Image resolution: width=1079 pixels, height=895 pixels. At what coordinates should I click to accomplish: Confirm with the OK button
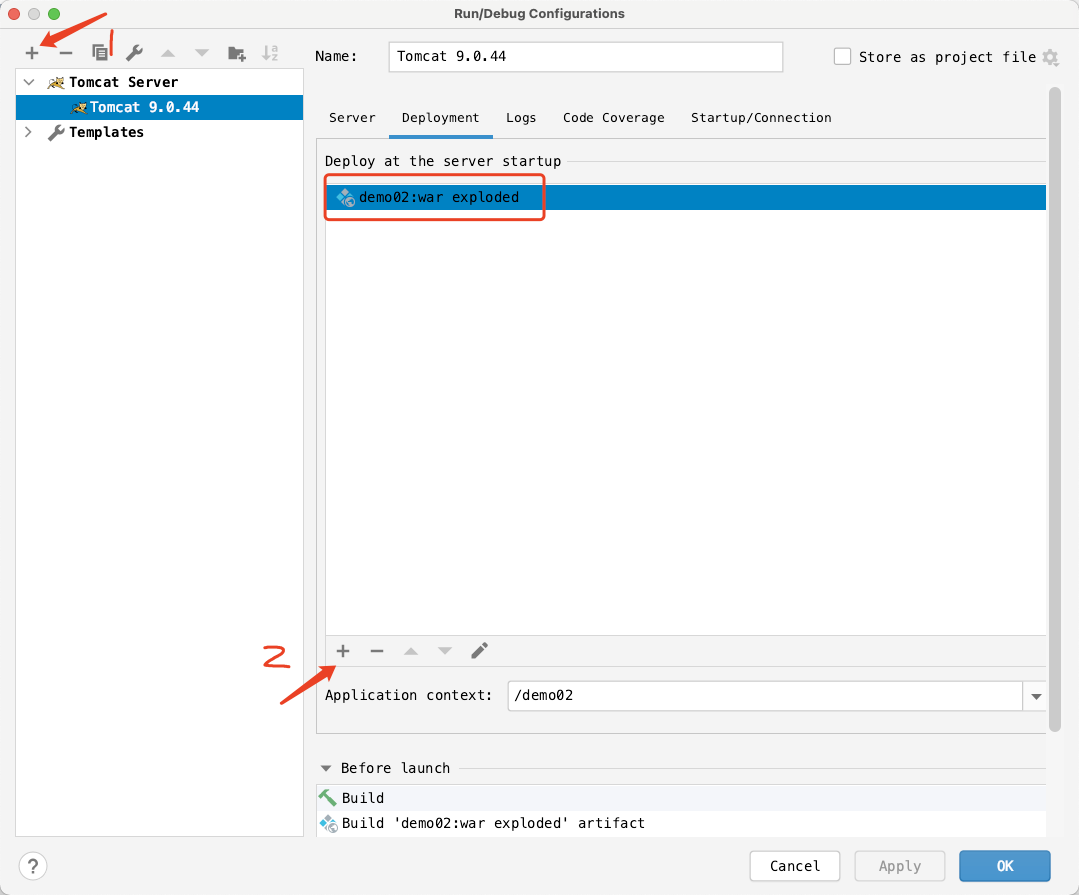1005,866
